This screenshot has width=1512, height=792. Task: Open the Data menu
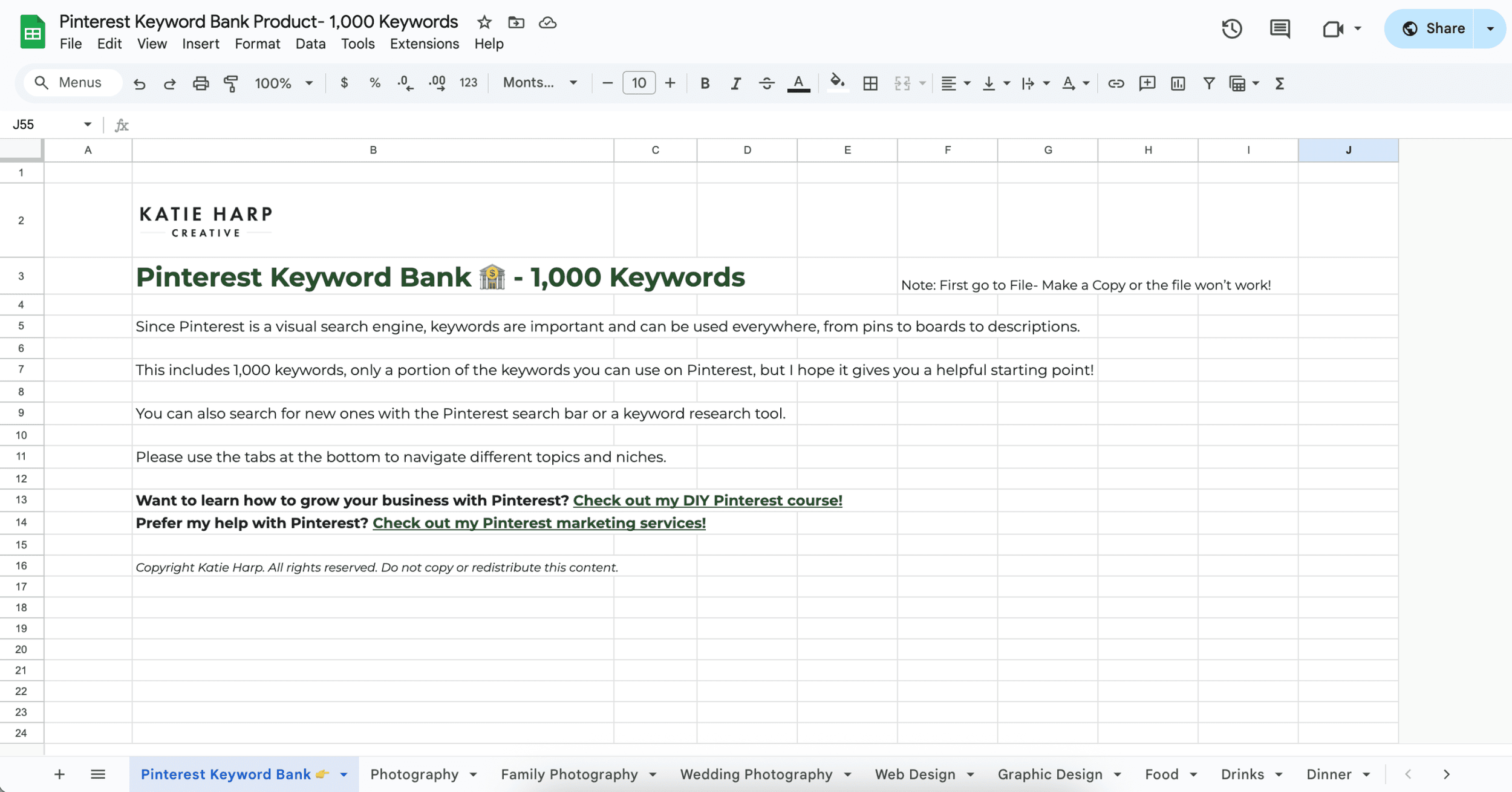click(310, 44)
